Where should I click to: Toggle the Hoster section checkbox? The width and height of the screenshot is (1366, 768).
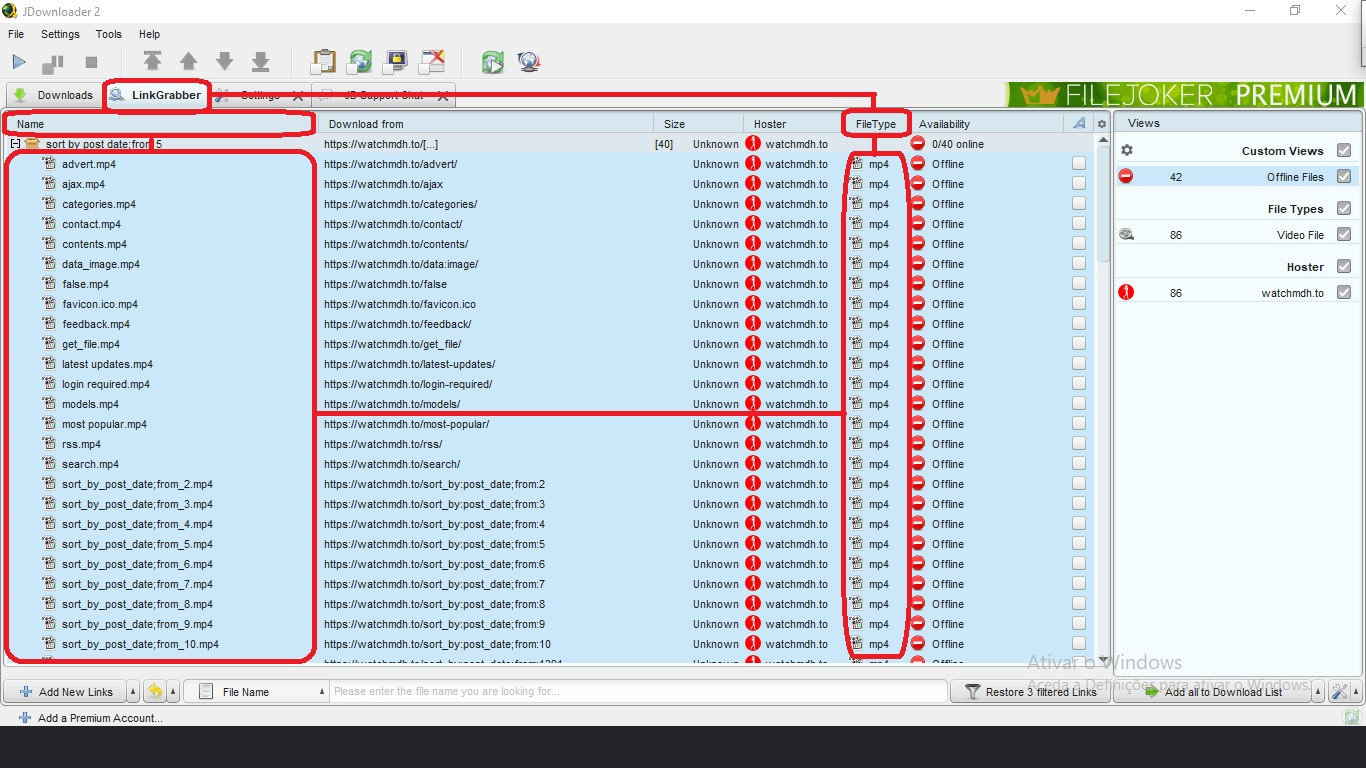[x=1344, y=266]
